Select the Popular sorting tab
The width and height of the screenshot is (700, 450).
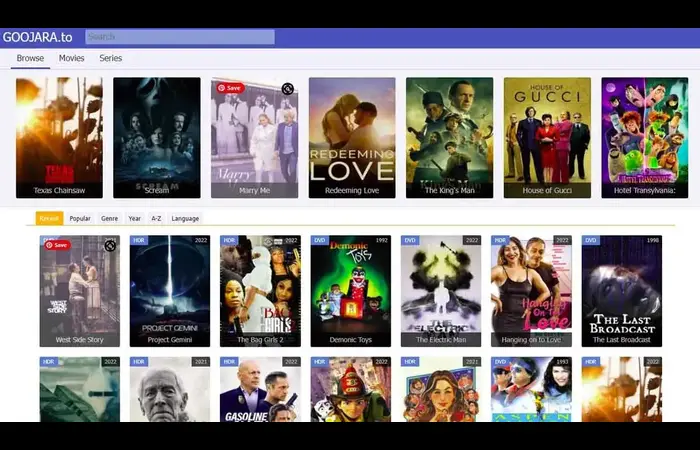[x=80, y=218]
